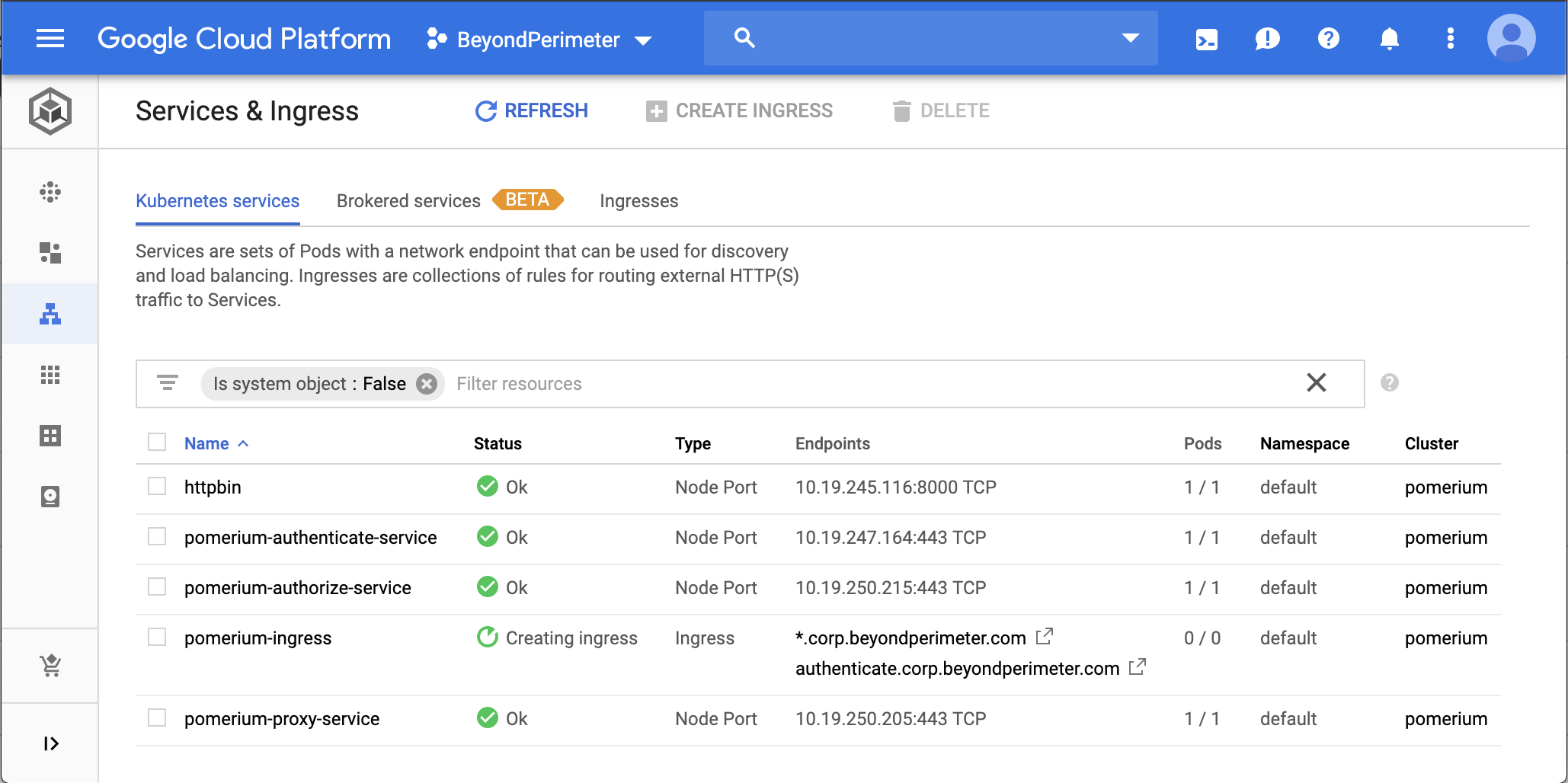Click the DELETE button
1568x783 pixels.
[x=941, y=111]
